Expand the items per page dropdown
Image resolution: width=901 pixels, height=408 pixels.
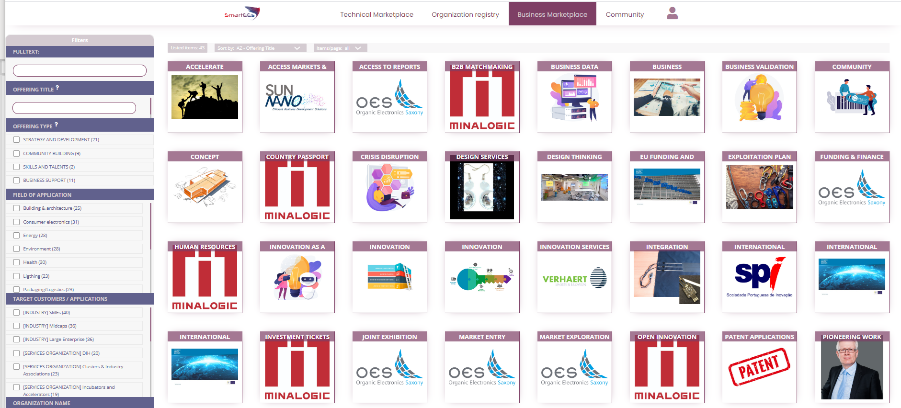pos(339,47)
